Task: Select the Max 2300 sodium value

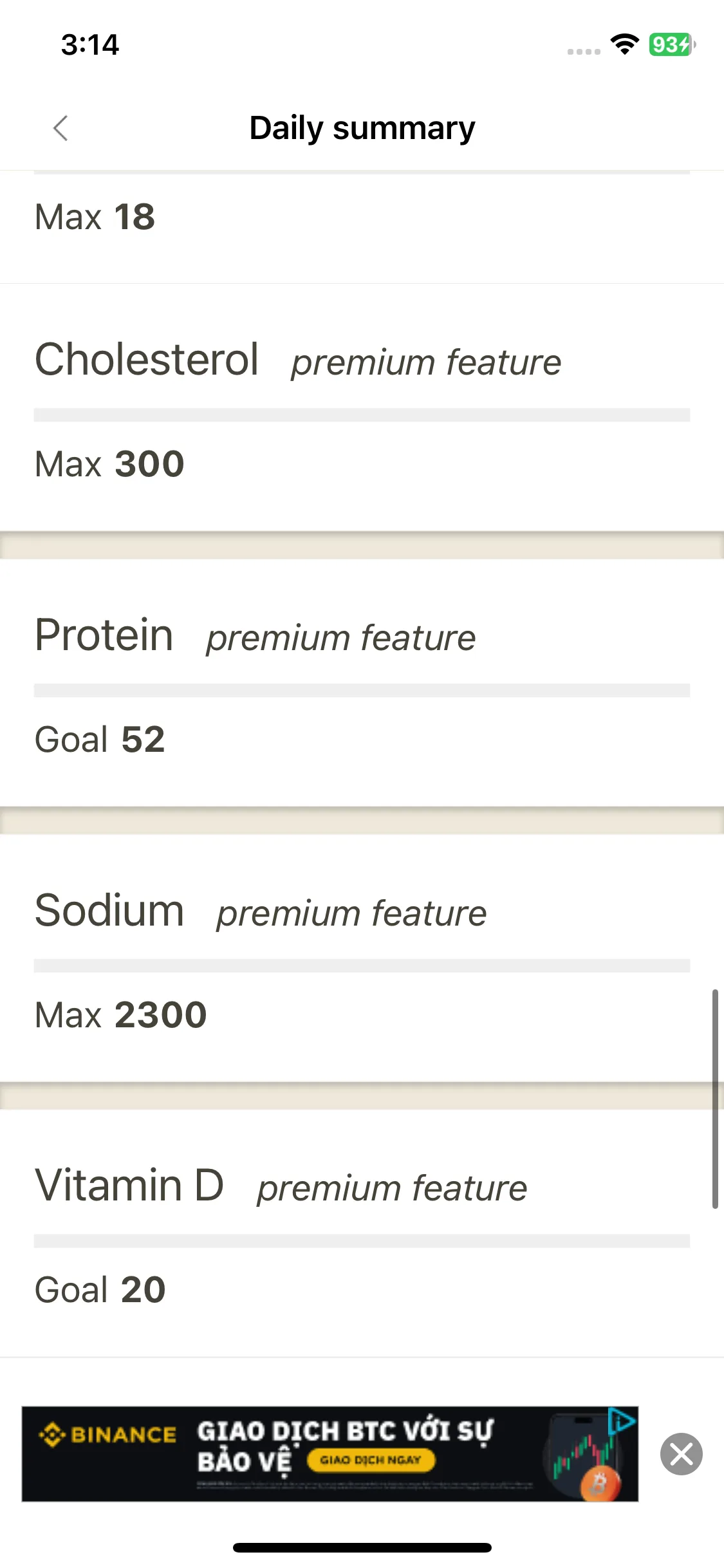Action: point(121,1015)
